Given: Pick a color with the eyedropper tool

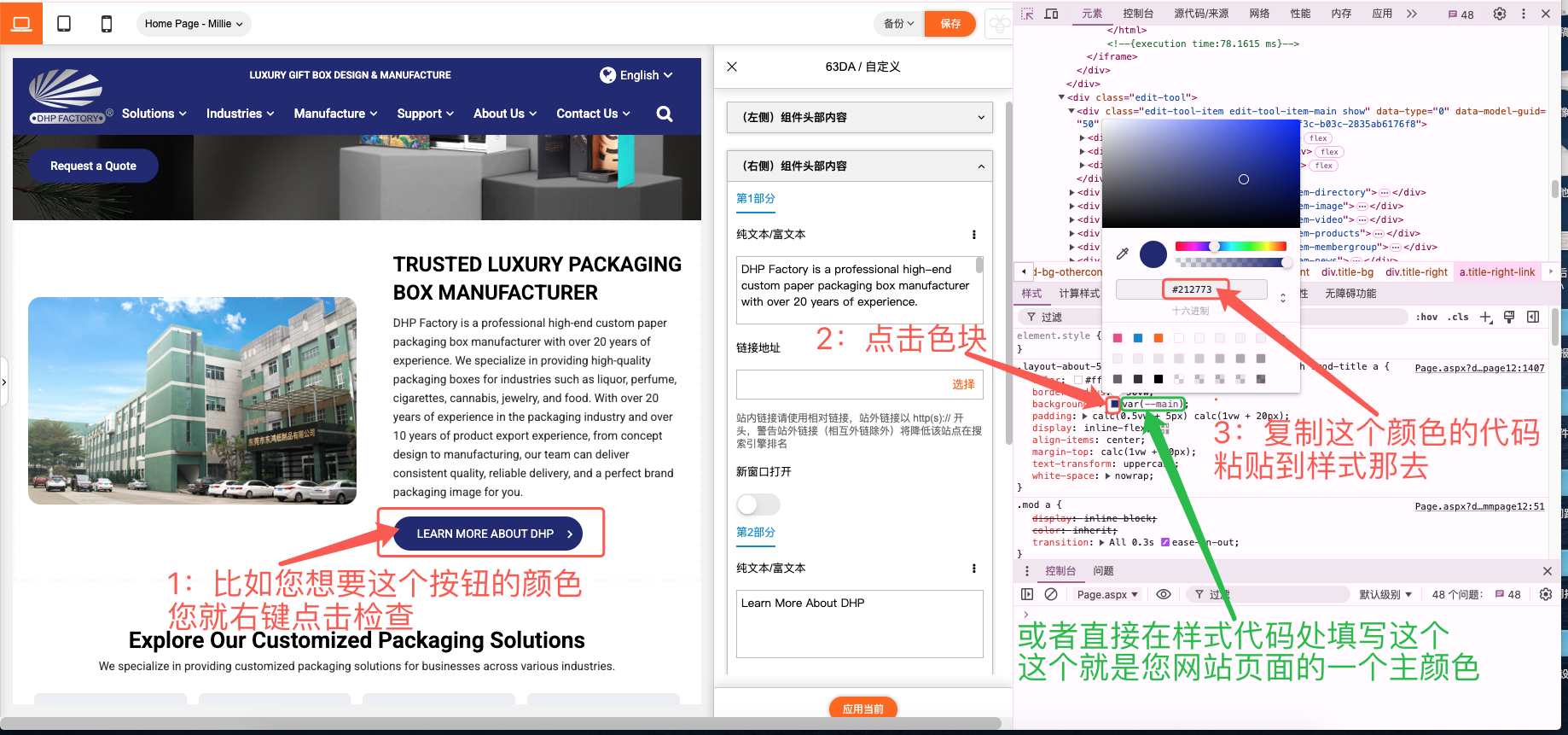Looking at the screenshot, I should point(1123,254).
